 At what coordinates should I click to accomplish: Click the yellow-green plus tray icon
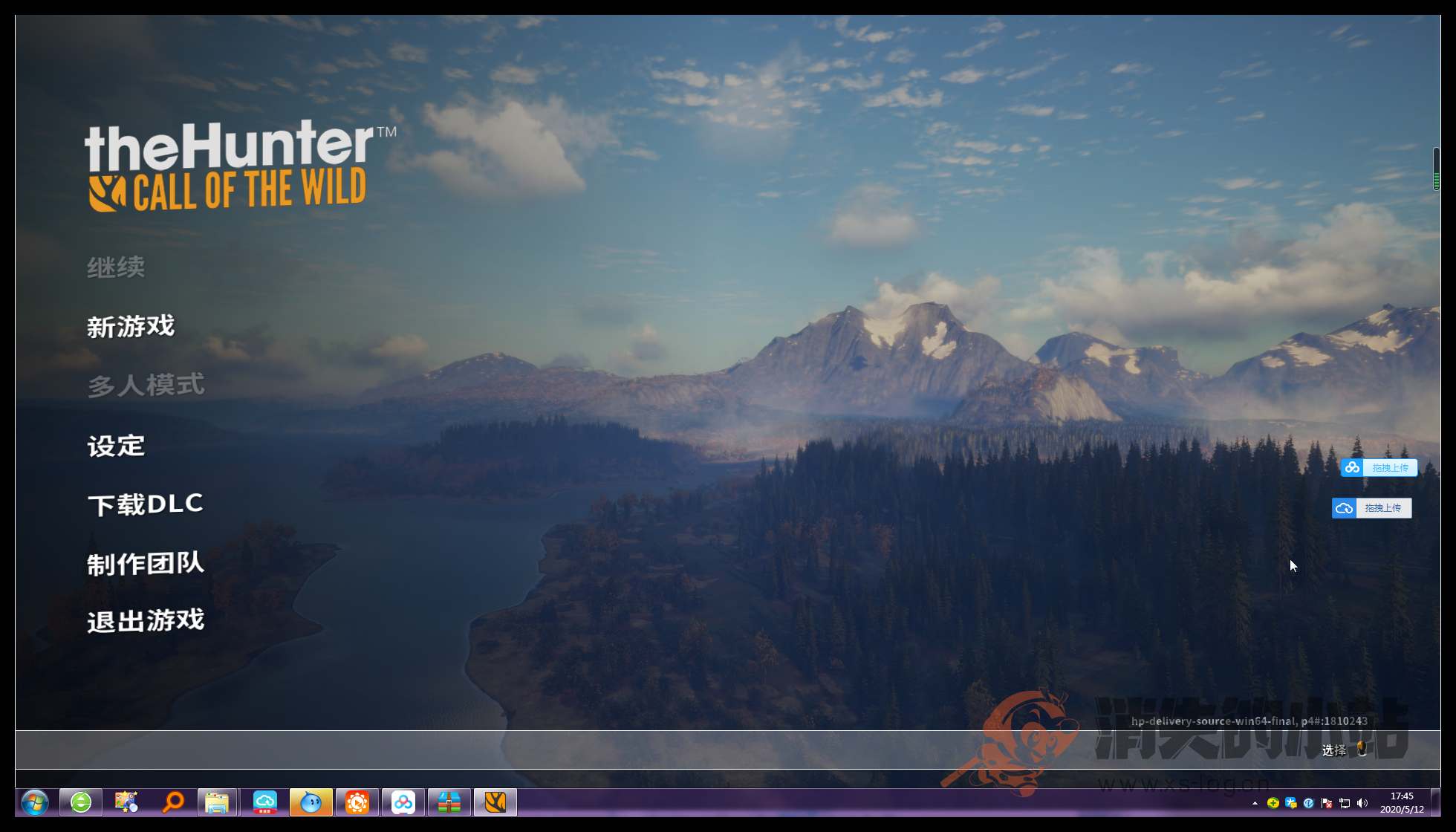(1273, 803)
